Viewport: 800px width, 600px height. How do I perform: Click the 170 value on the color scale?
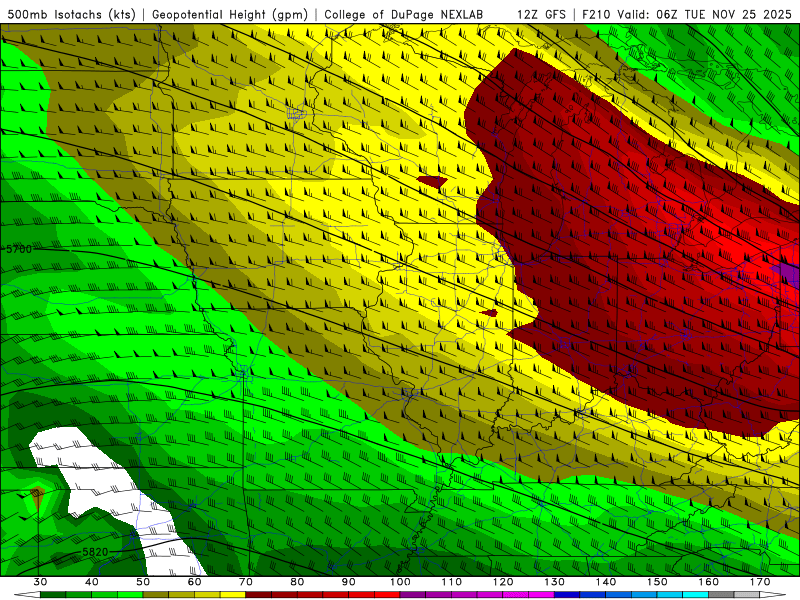click(760, 582)
